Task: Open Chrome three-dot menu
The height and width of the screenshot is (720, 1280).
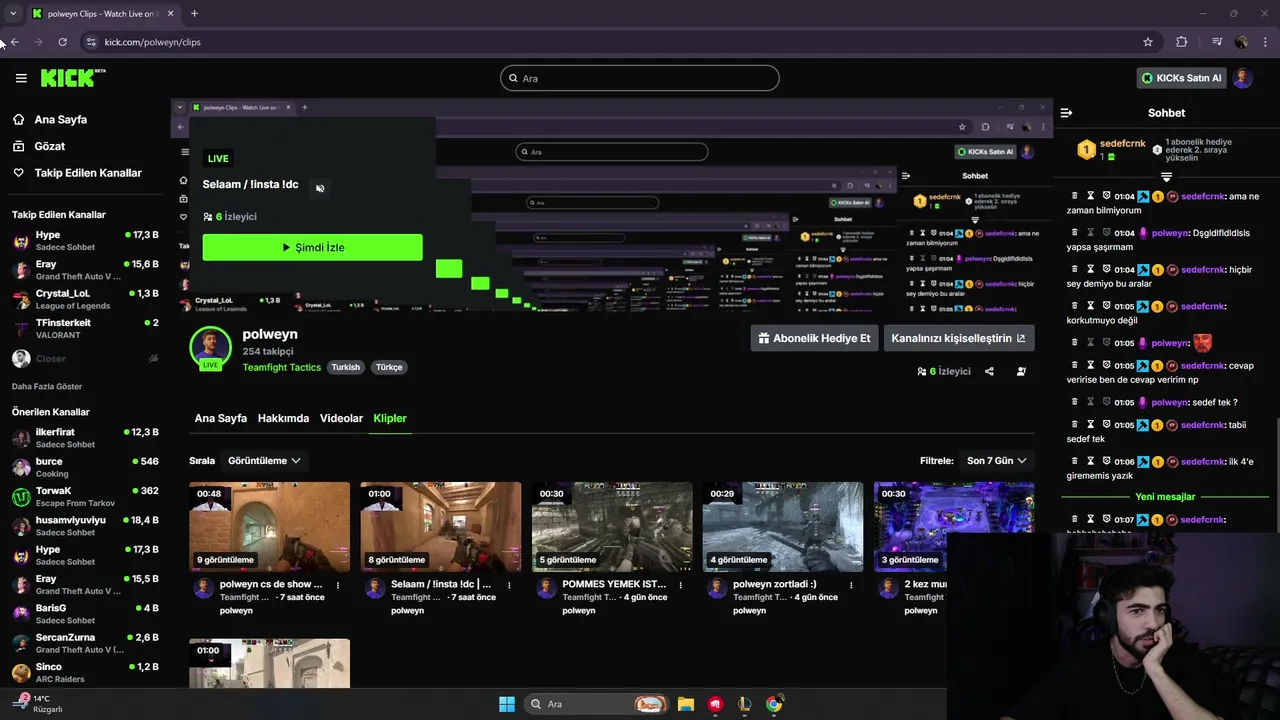Action: 1266,42
